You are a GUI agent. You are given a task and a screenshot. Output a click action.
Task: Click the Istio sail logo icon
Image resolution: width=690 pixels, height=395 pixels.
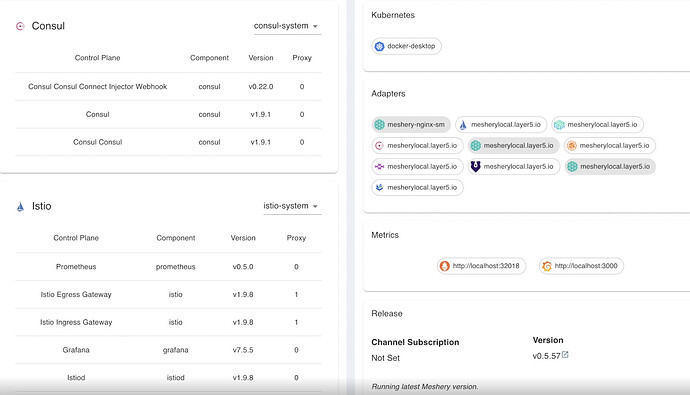[x=20, y=206]
